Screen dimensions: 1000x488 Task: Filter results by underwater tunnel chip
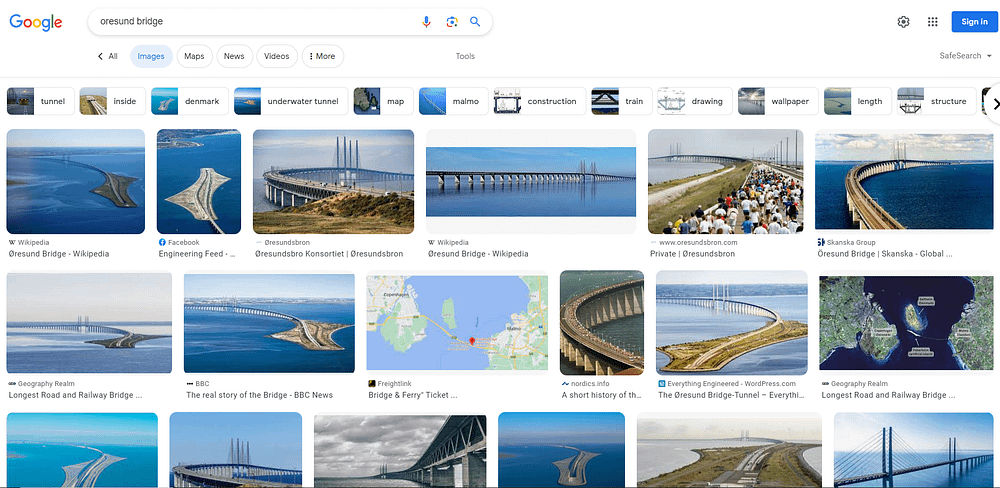click(x=291, y=101)
